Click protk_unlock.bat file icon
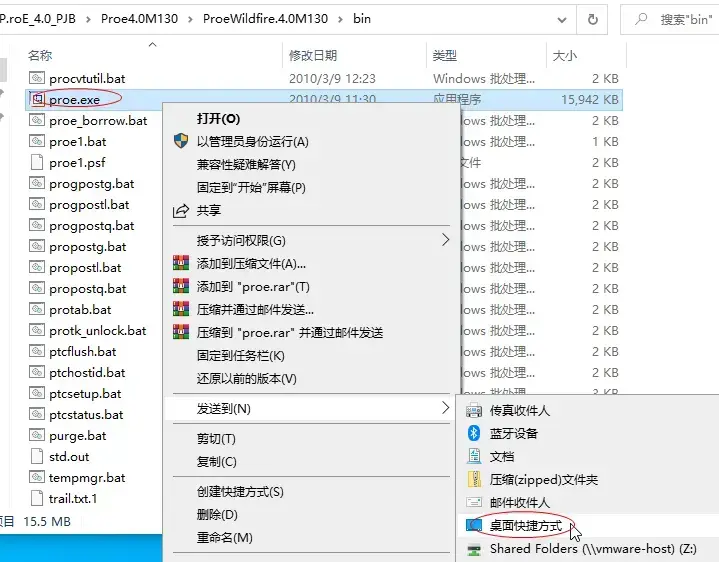This screenshot has height=562, width=719. click(37, 331)
